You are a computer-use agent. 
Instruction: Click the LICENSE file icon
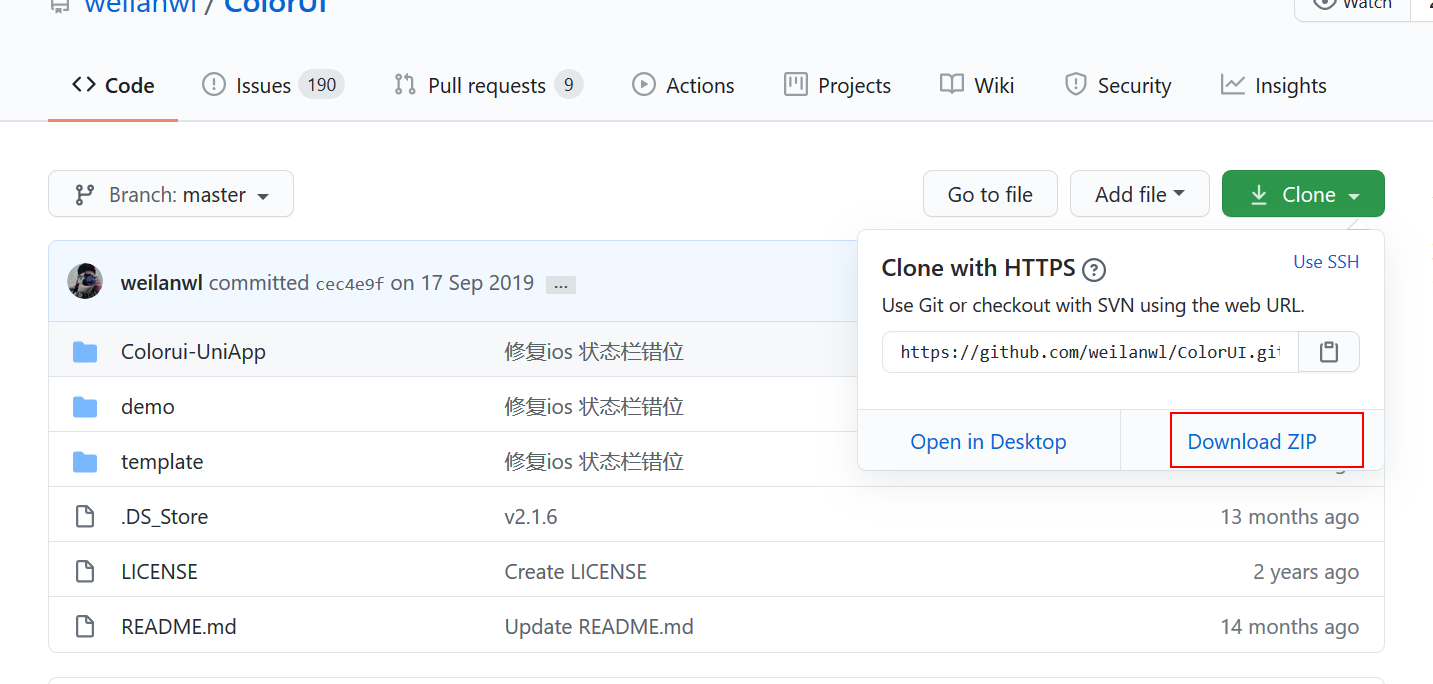pos(85,572)
